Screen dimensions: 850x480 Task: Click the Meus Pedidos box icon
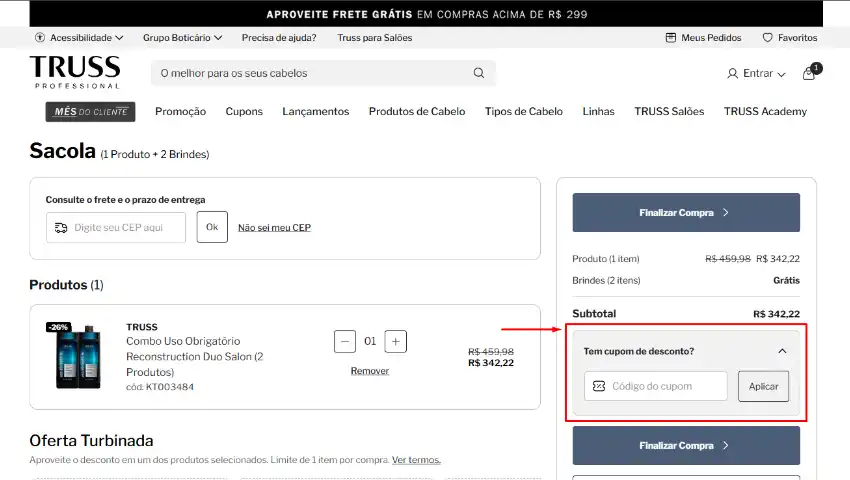671,37
